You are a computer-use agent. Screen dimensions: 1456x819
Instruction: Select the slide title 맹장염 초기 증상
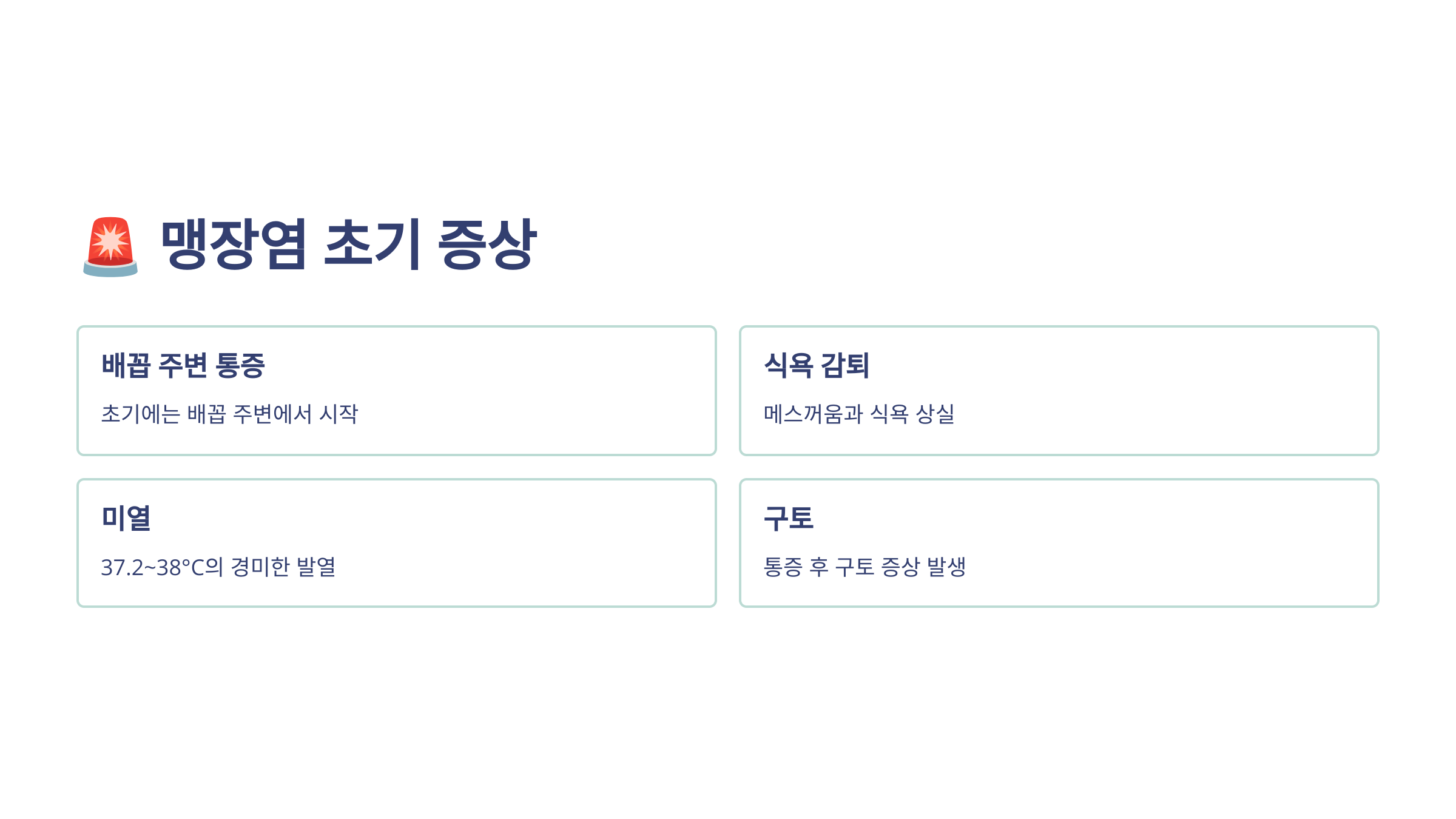[349, 244]
